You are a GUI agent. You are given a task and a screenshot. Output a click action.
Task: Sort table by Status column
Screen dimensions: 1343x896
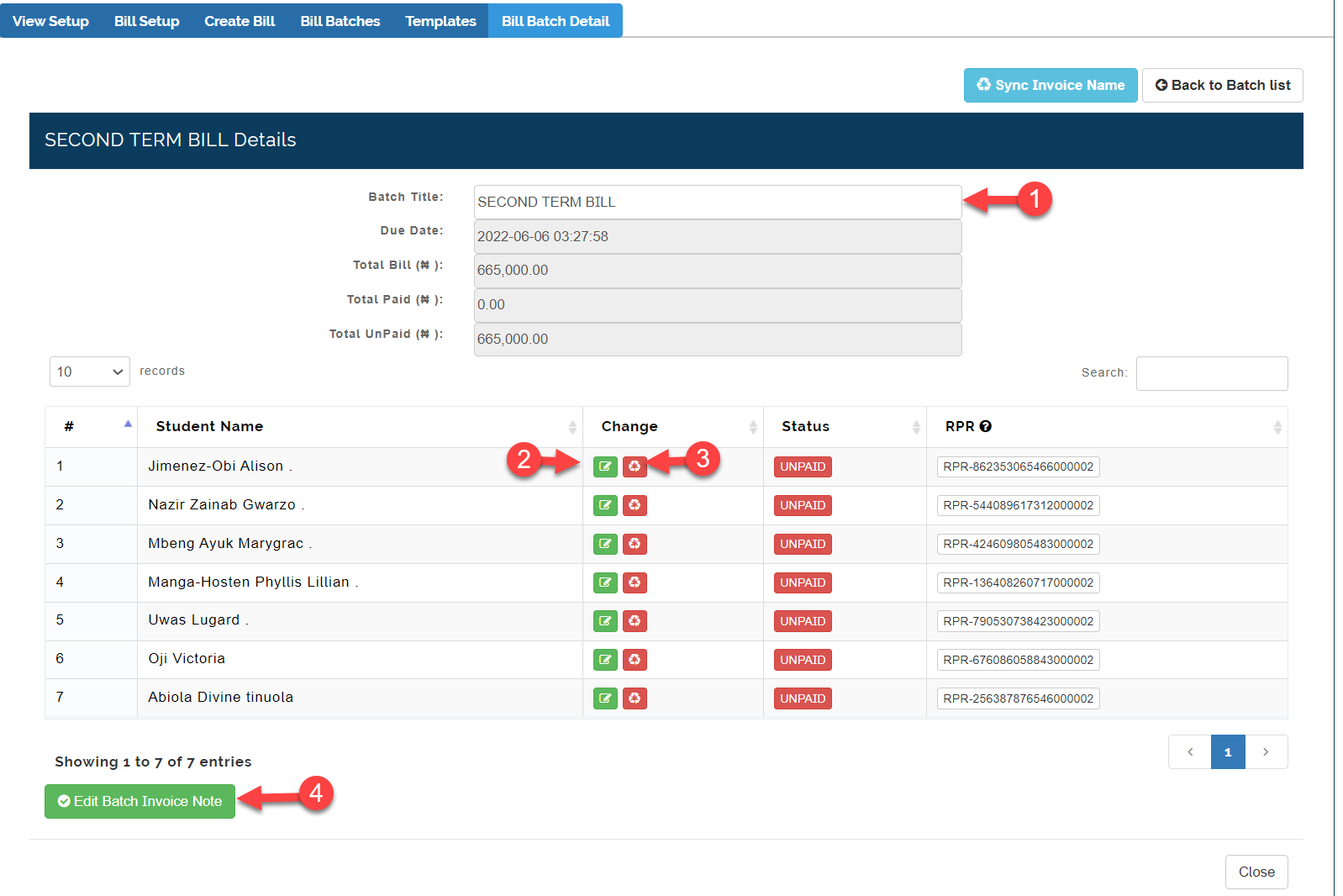pyautogui.click(x=845, y=427)
